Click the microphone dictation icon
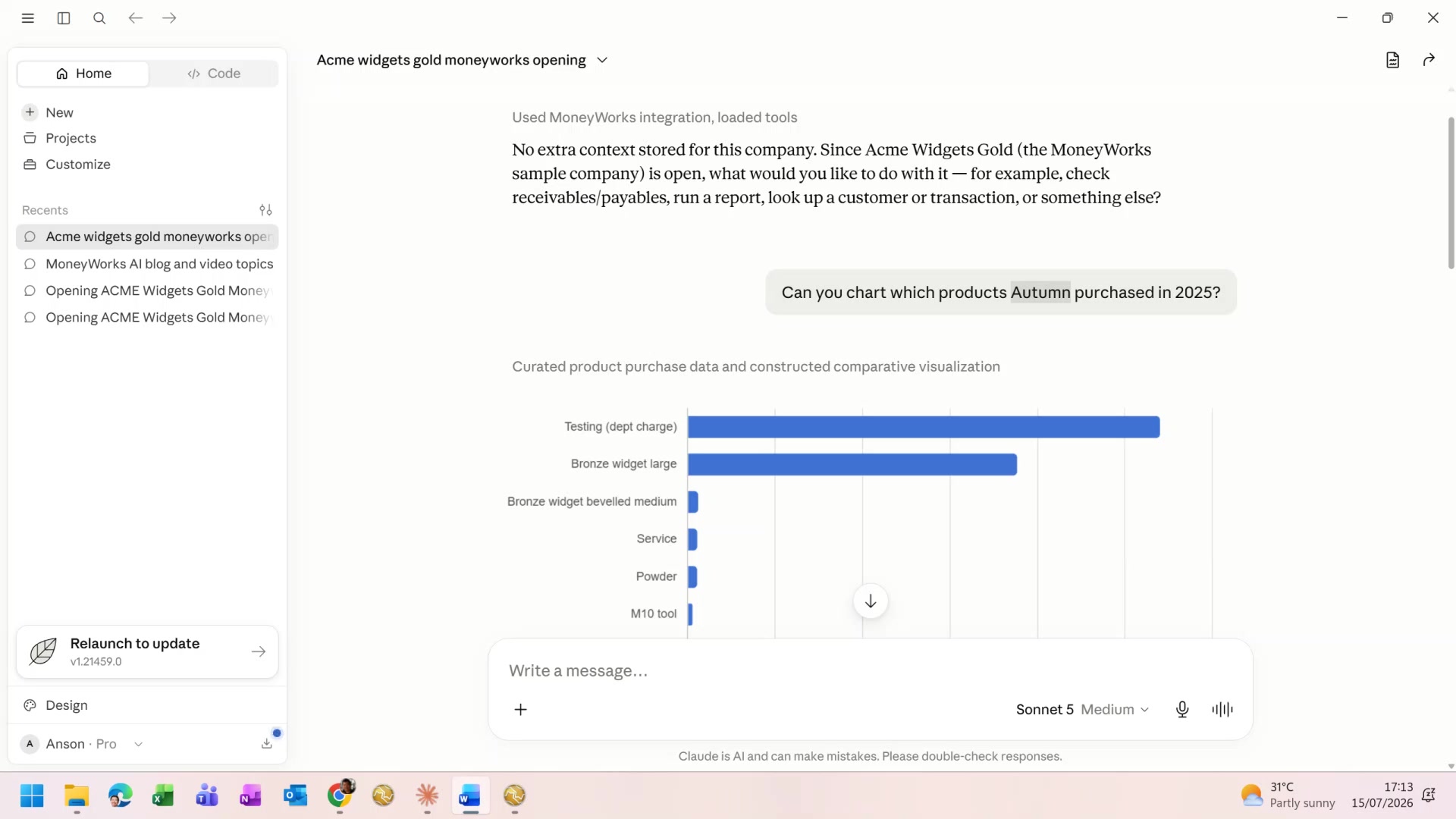Viewport: 1456px width, 819px height. [x=1182, y=710]
